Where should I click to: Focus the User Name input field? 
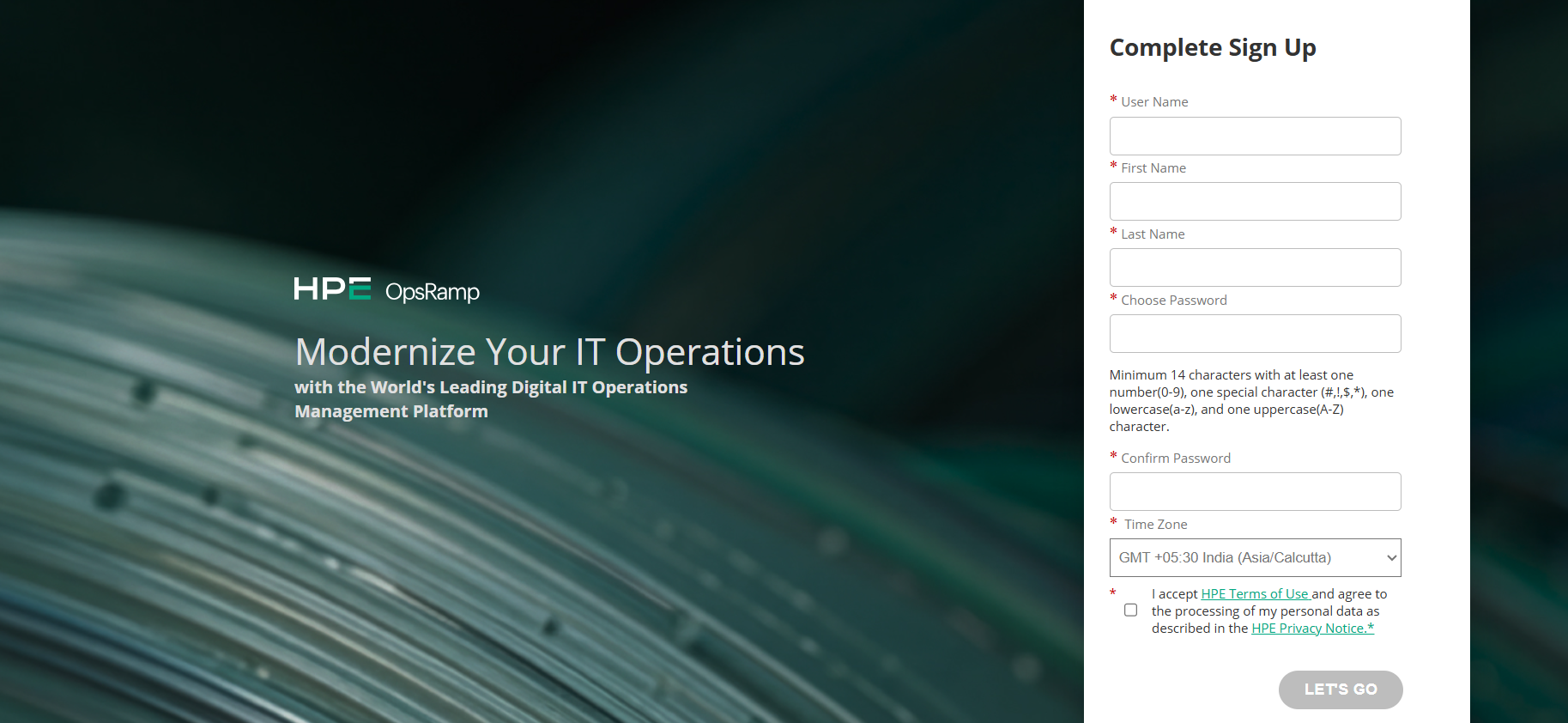click(x=1255, y=136)
